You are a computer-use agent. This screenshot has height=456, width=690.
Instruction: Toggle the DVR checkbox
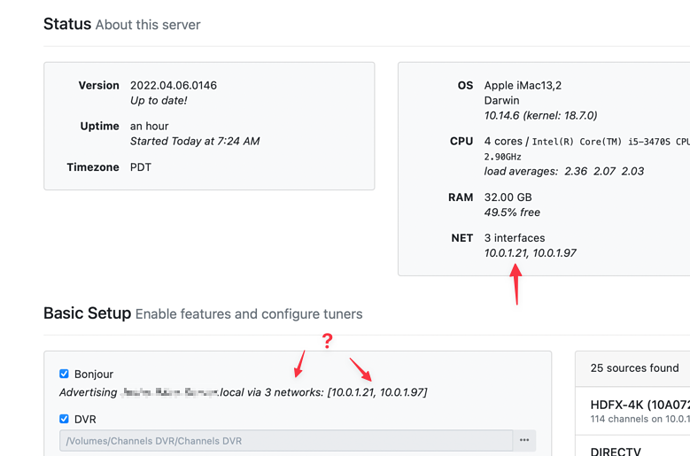(x=64, y=419)
